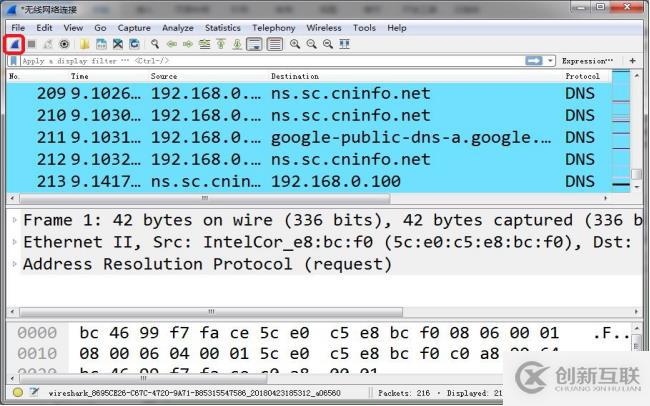This screenshot has height=406, width=650.
Task: Toggle packet list colorization
Action: (274, 44)
